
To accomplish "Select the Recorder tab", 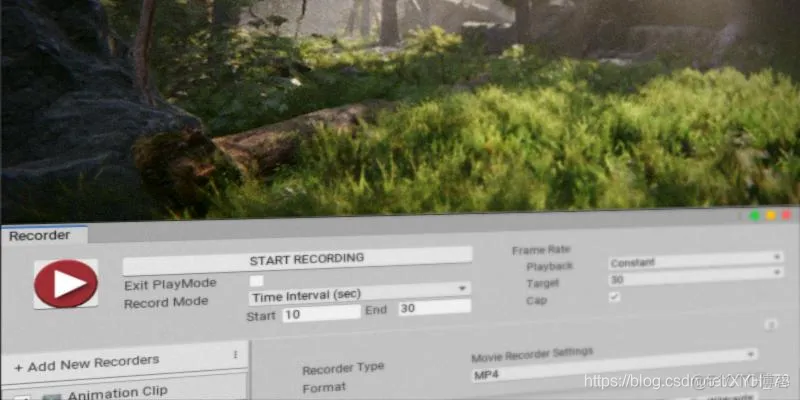I will point(44,235).
